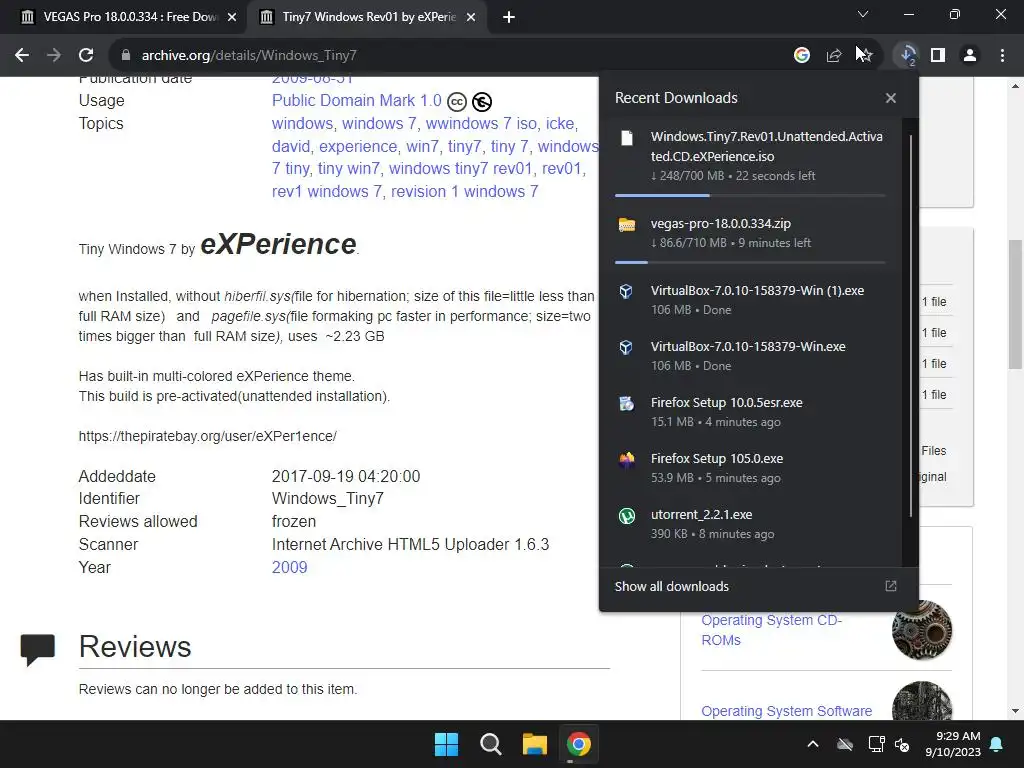Click the 'david' topic link
The width and height of the screenshot is (1024, 768).
click(291, 146)
